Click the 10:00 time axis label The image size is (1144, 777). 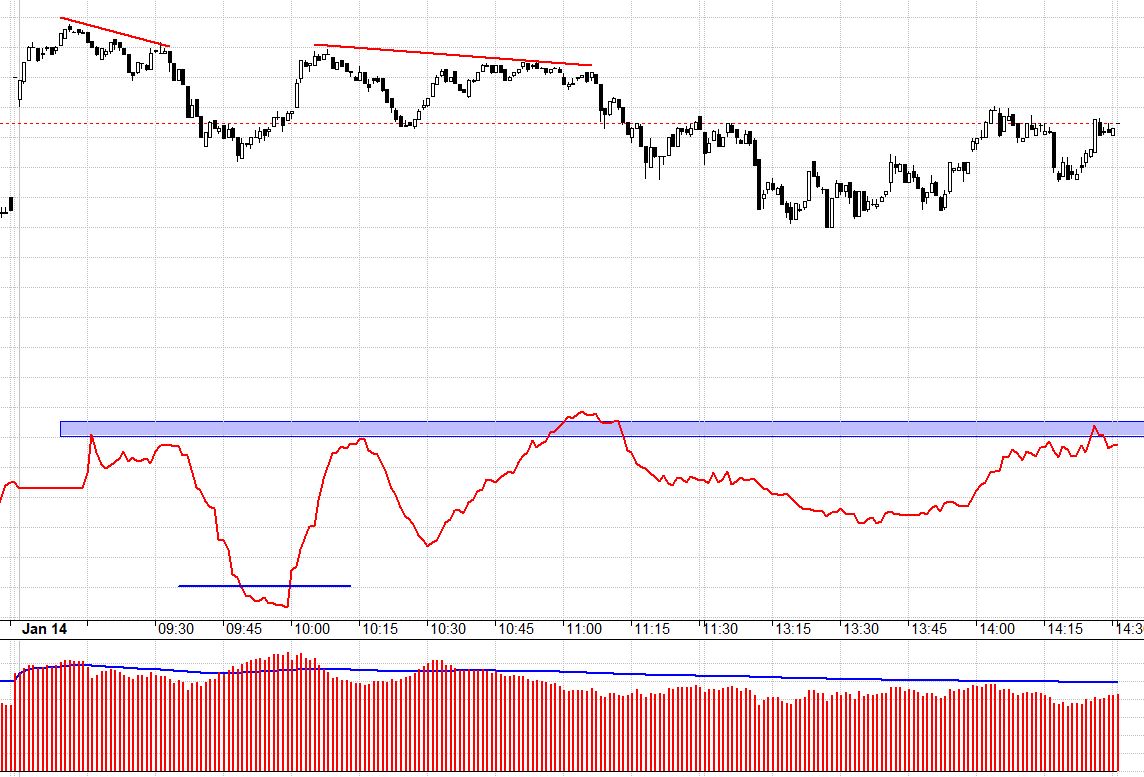311,629
